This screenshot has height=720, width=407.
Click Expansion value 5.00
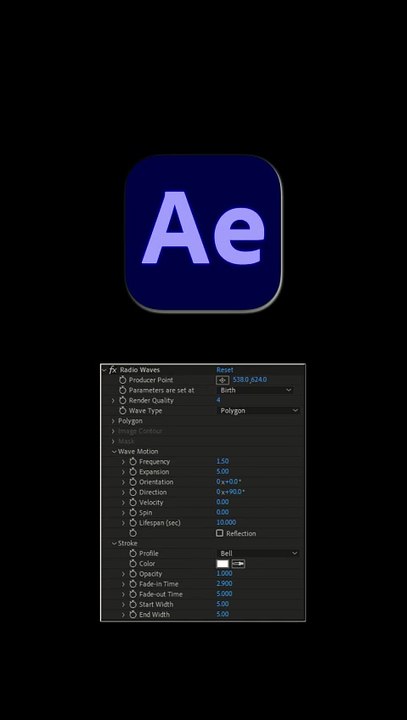[x=222, y=471]
